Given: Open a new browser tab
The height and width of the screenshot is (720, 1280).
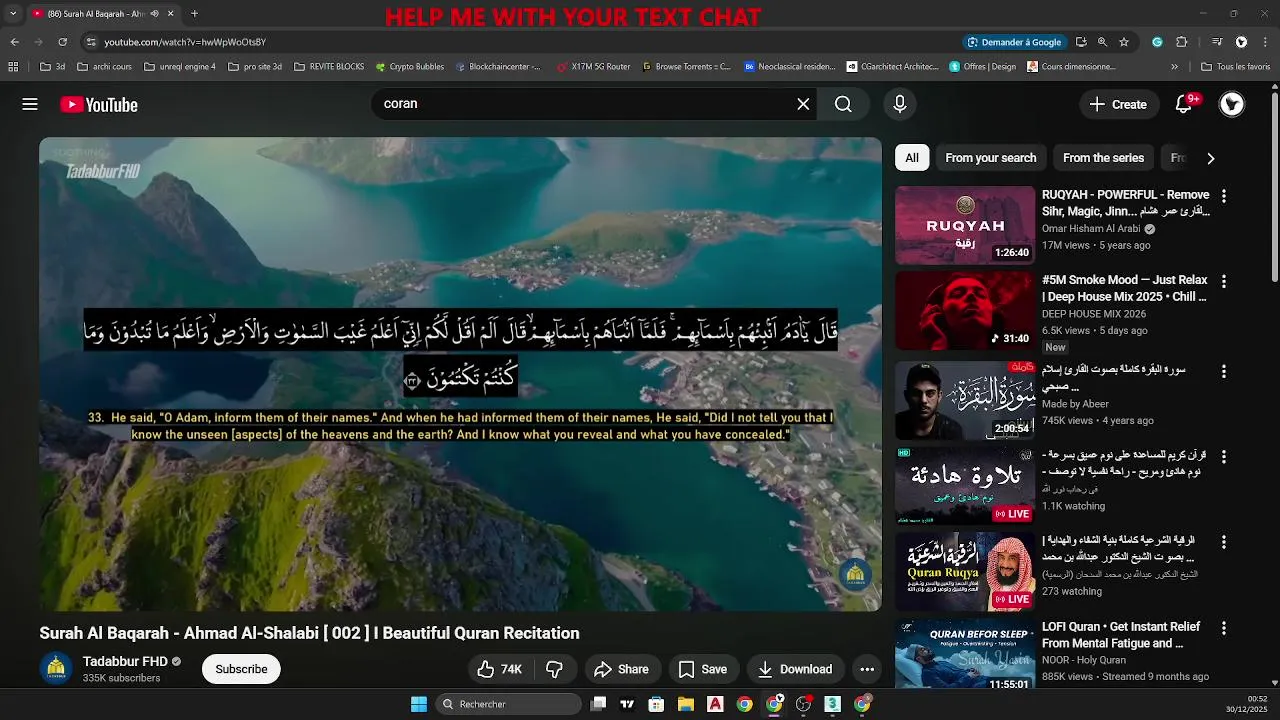Looking at the screenshot, I should click(194, 14).
